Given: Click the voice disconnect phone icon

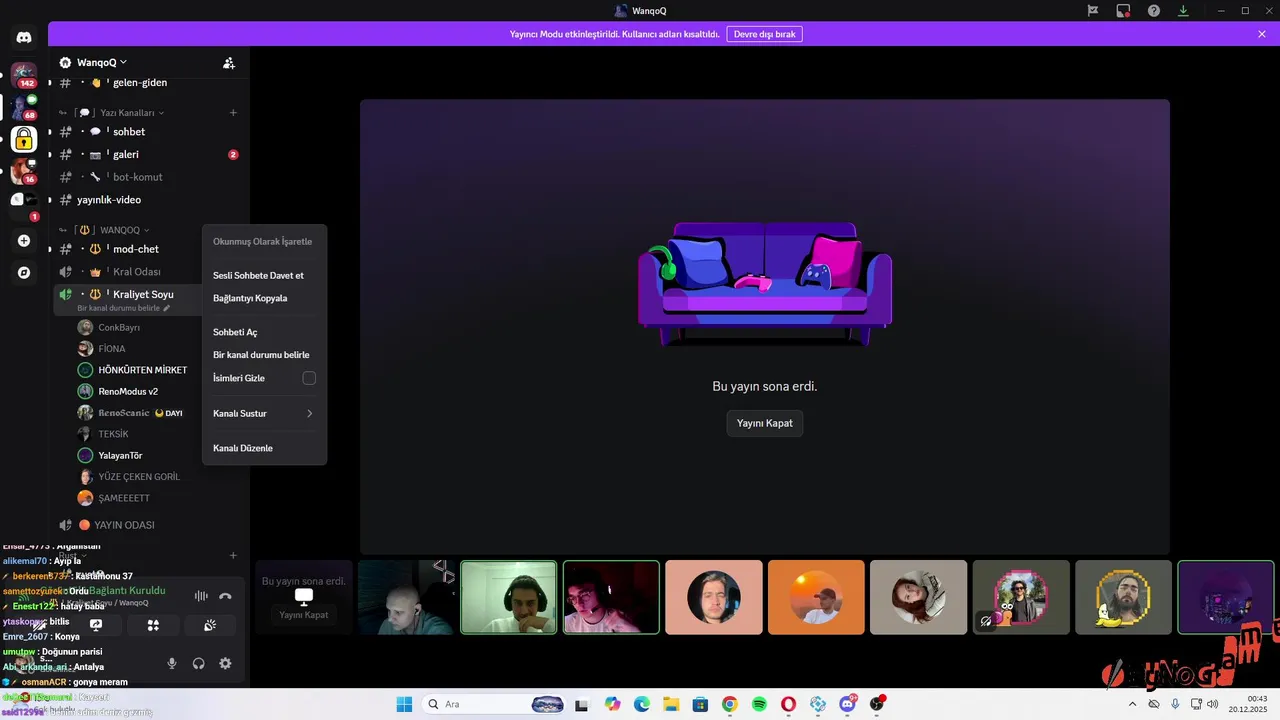Looking at the screenshot, I should (225, 596).
